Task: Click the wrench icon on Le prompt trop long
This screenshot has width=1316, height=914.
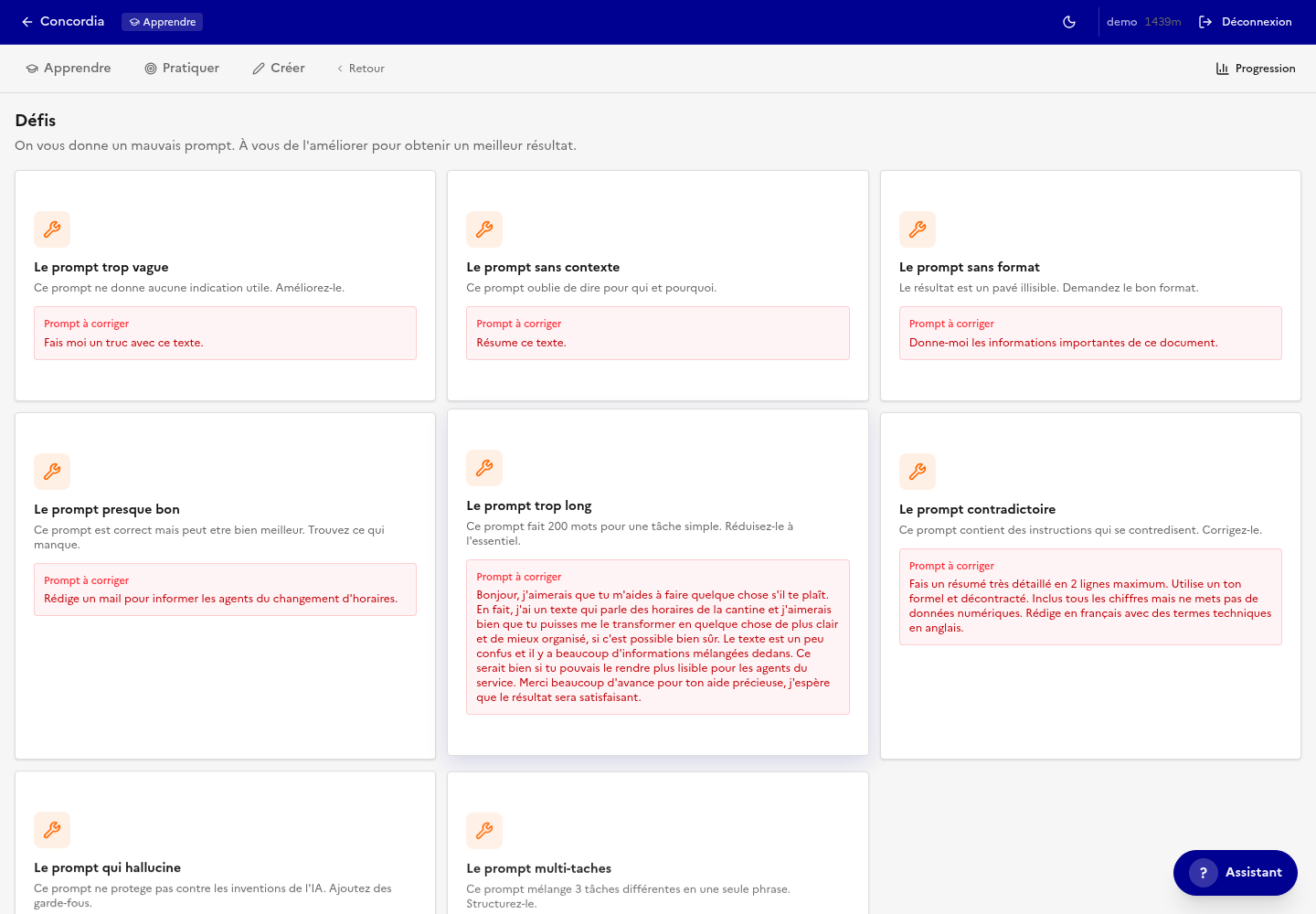Action: (484, 468)
